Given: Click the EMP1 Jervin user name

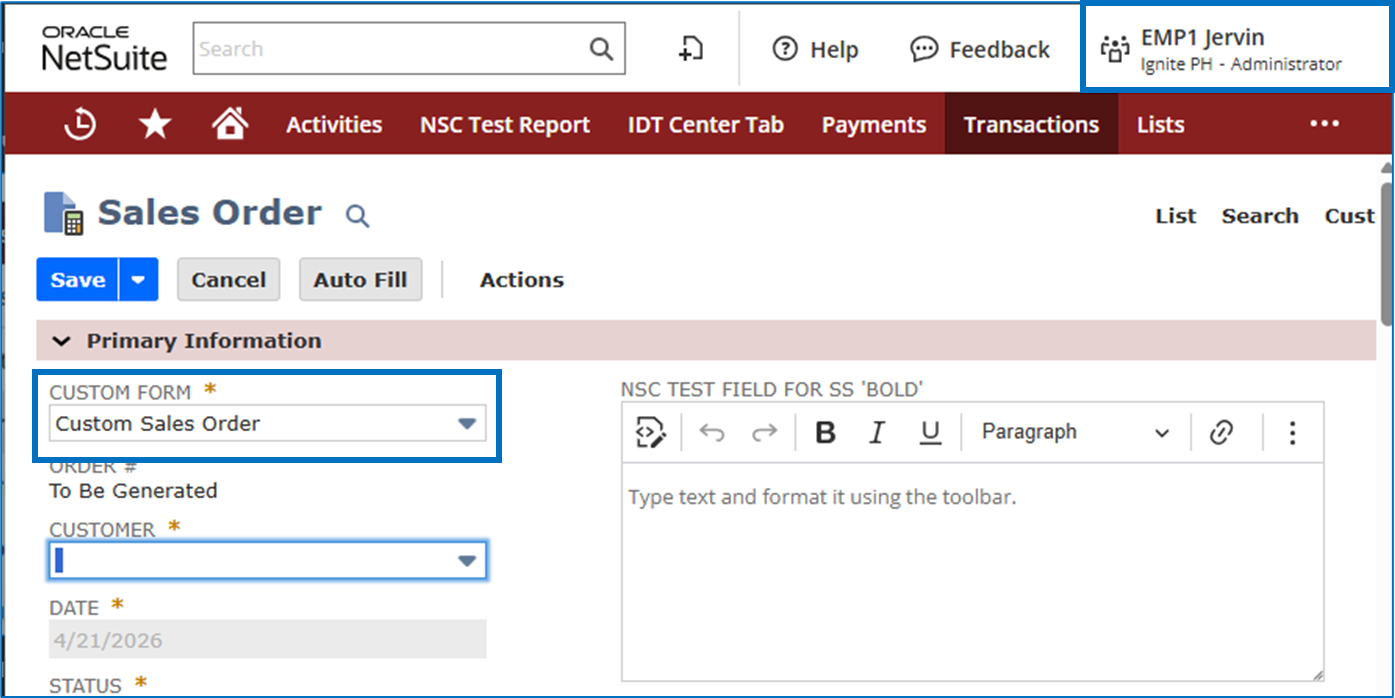Looking at the screenshot, I should pyautogui.click(x=1203, y=38).
